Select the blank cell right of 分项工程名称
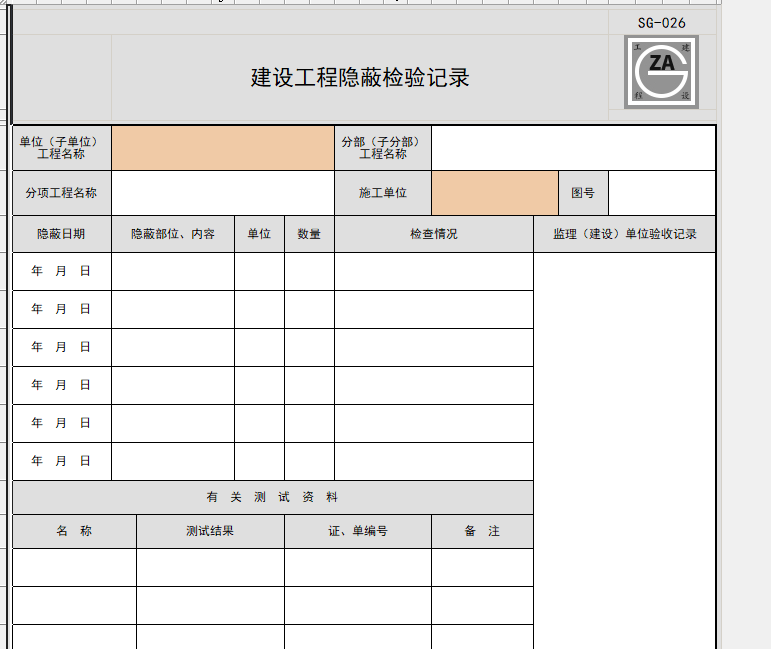771x649 pixels. point(223,193)
